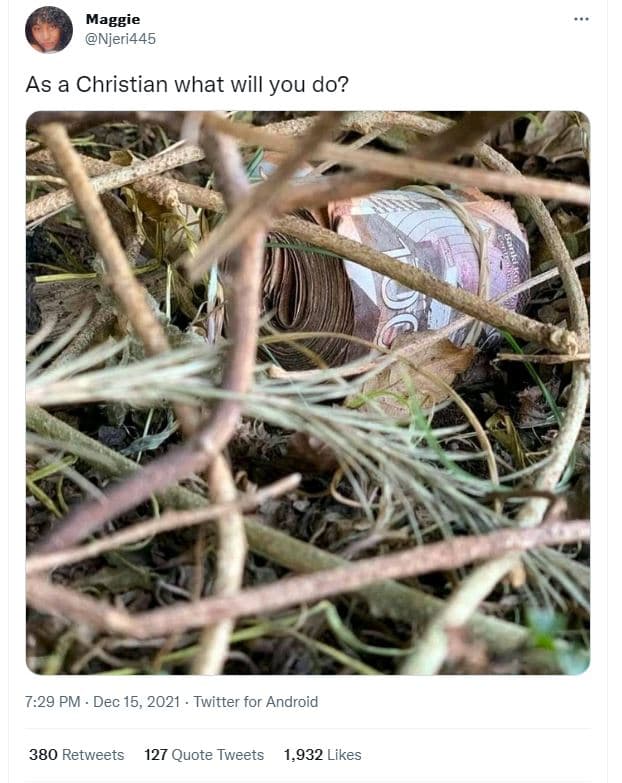View the 1,932 Likes list

click(x=322, y=755)
